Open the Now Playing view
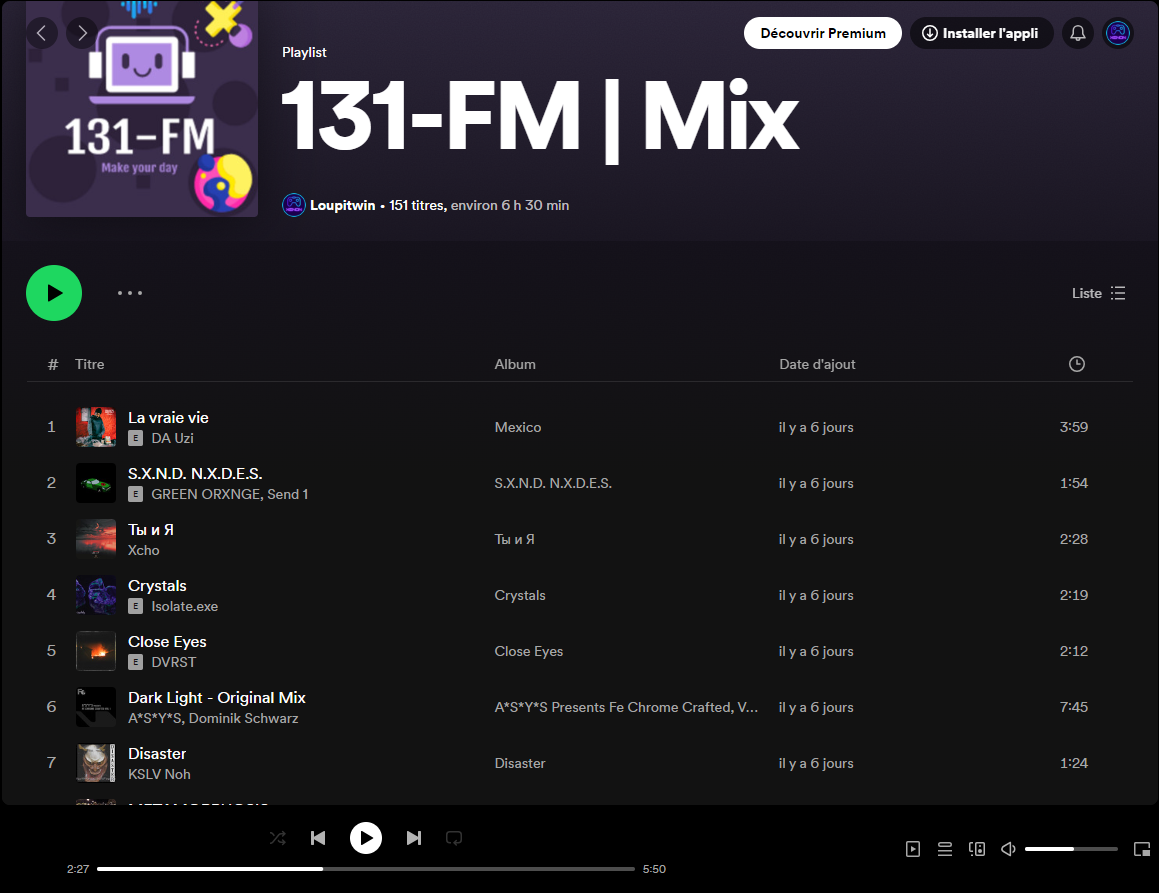The image size is (1159, 893). click(x=913, y=849)
